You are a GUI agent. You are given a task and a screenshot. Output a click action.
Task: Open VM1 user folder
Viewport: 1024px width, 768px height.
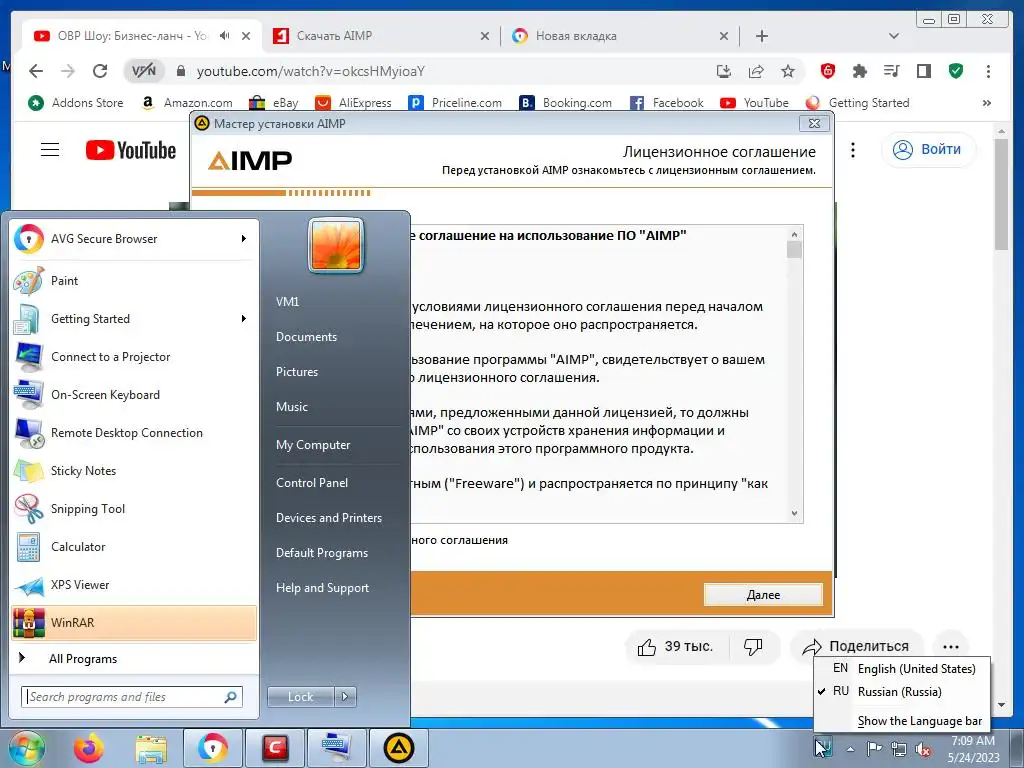(287, 302)
